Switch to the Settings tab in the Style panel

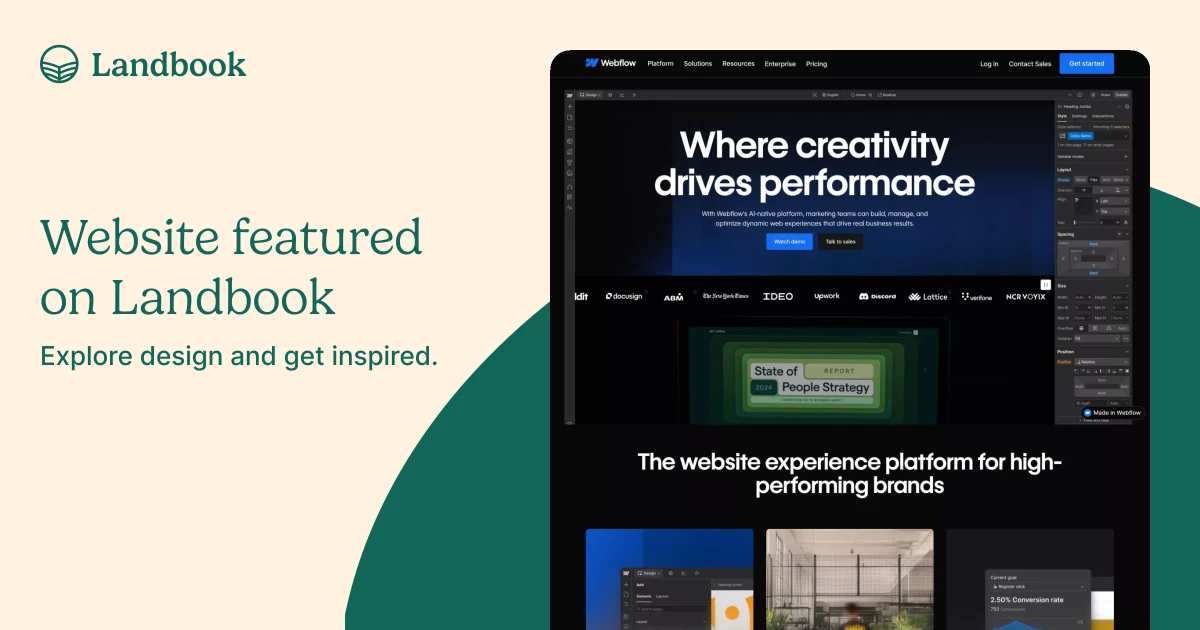(x=1079, y=116)
